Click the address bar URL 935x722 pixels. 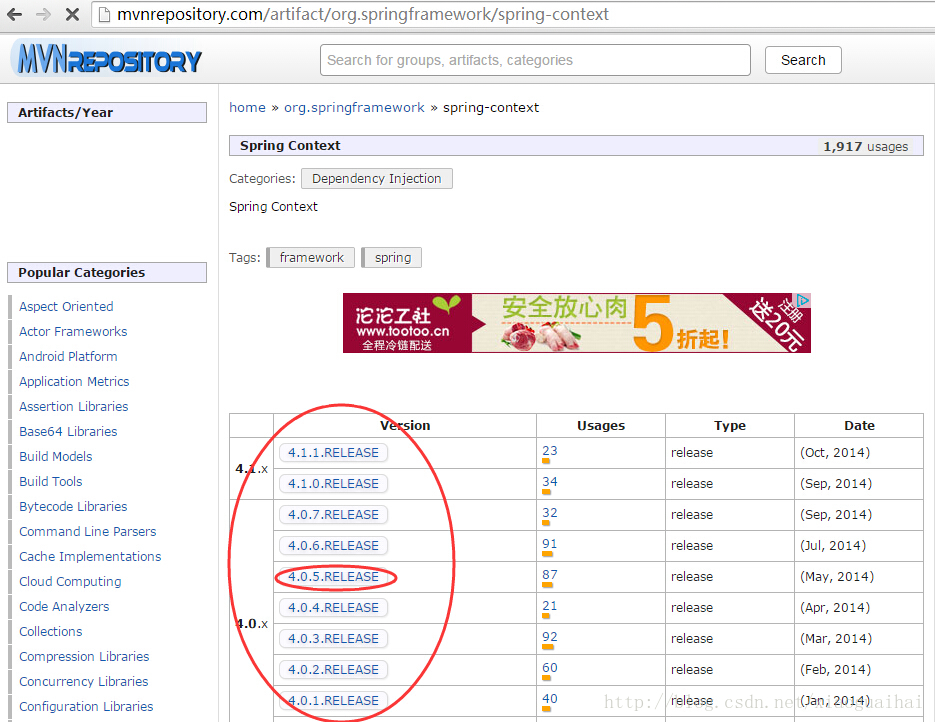point(363,14)
